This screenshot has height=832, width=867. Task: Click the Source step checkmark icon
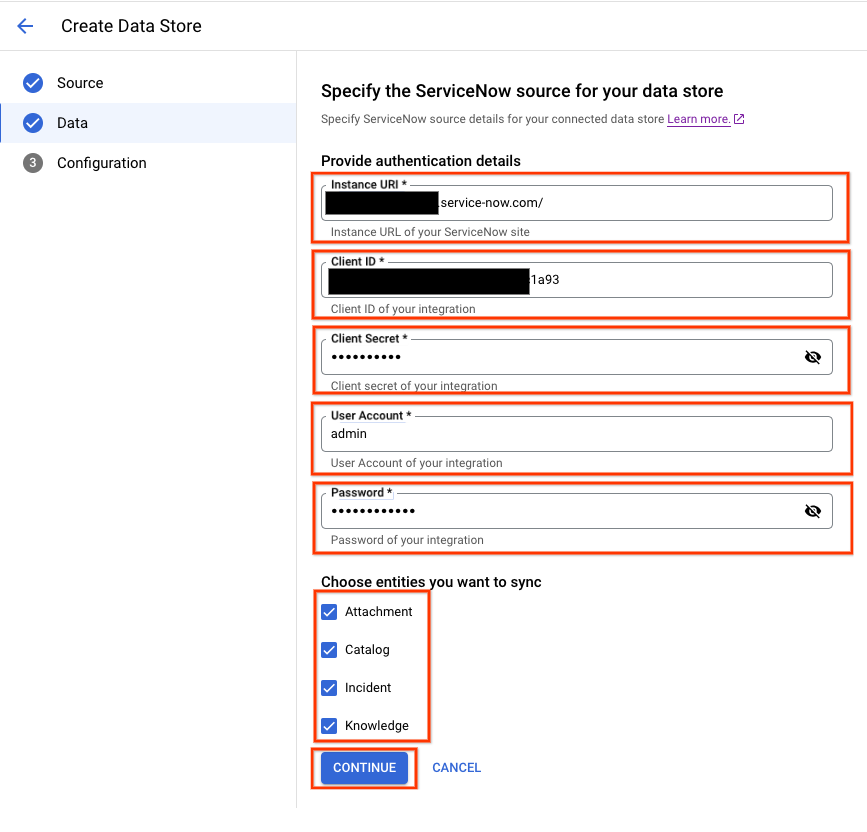33,83
